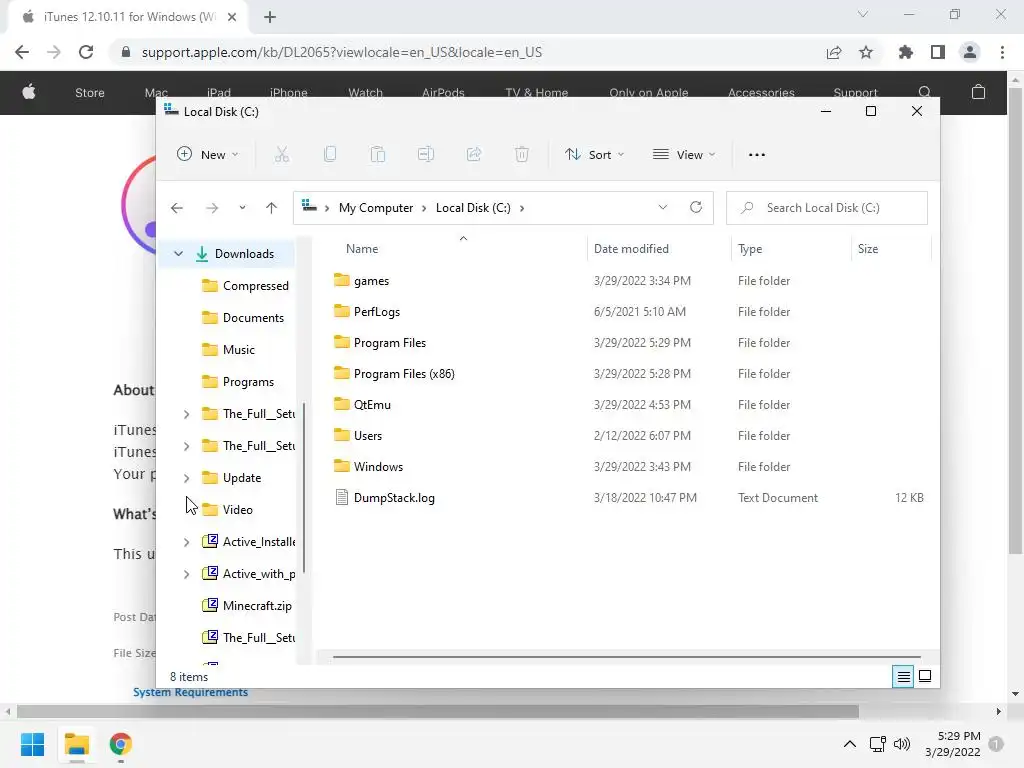Go up one folder level

coord(271,208)
